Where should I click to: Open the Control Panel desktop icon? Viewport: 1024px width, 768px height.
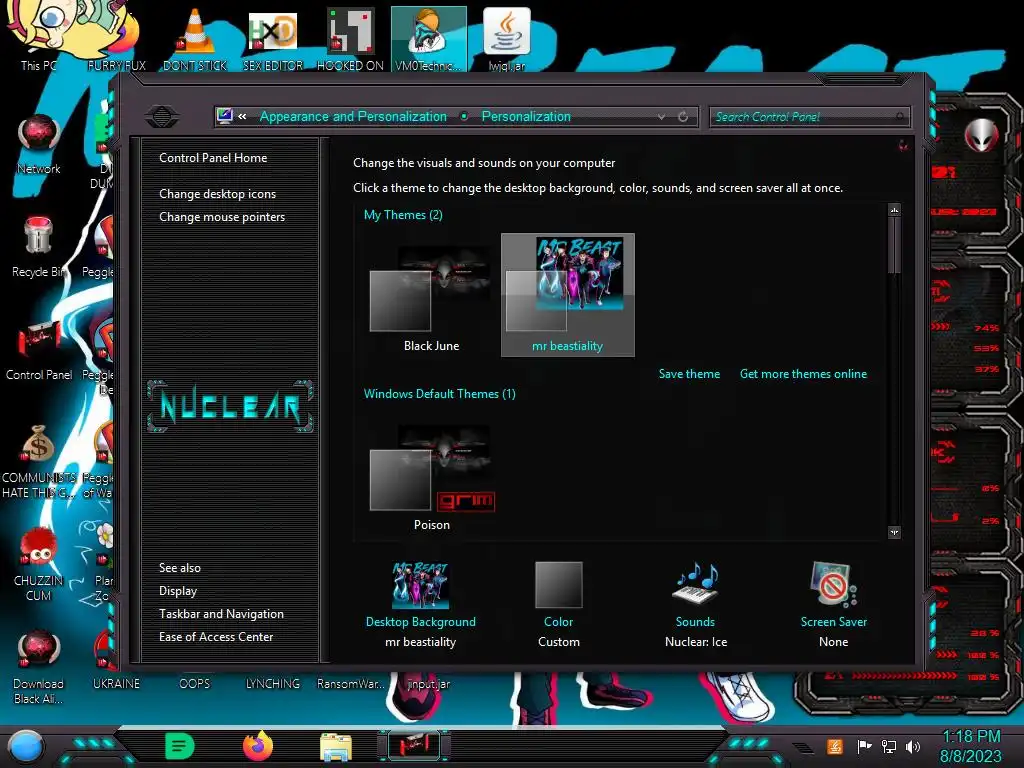click(39, 349)
